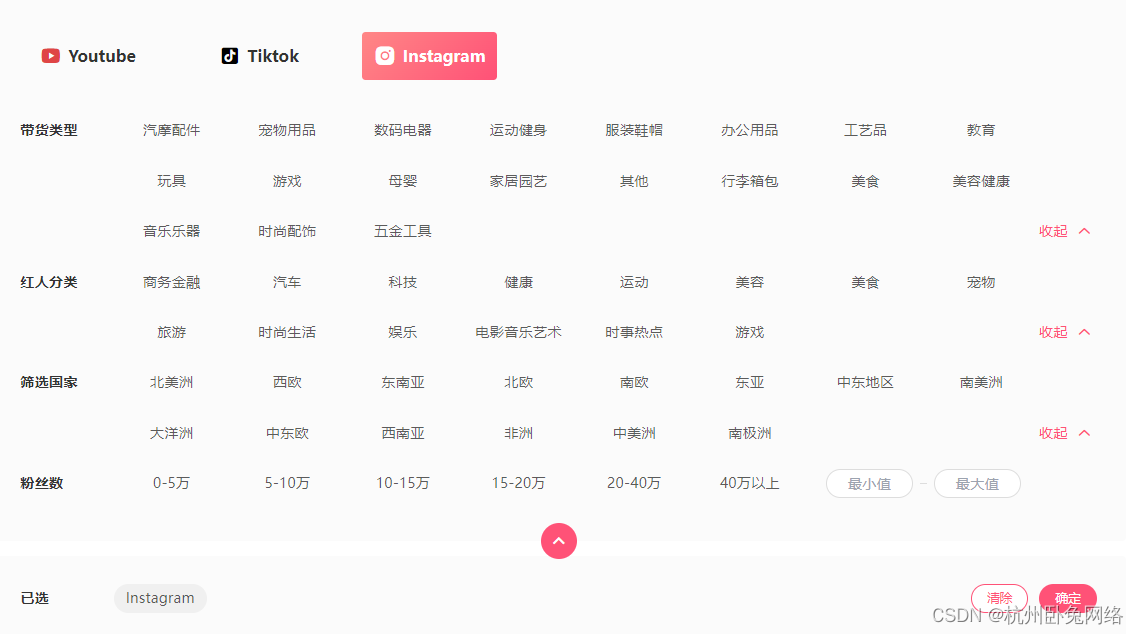Collapse the 带货类型 section via 收起

point(1064,231)
